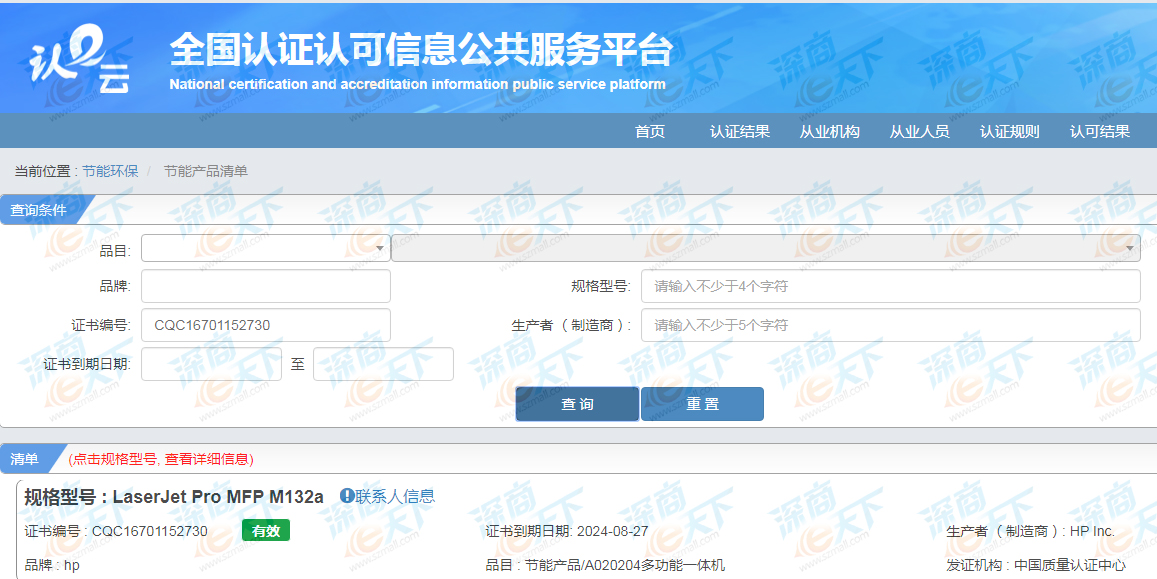Click the 重置 reset button

coord(702,404)
